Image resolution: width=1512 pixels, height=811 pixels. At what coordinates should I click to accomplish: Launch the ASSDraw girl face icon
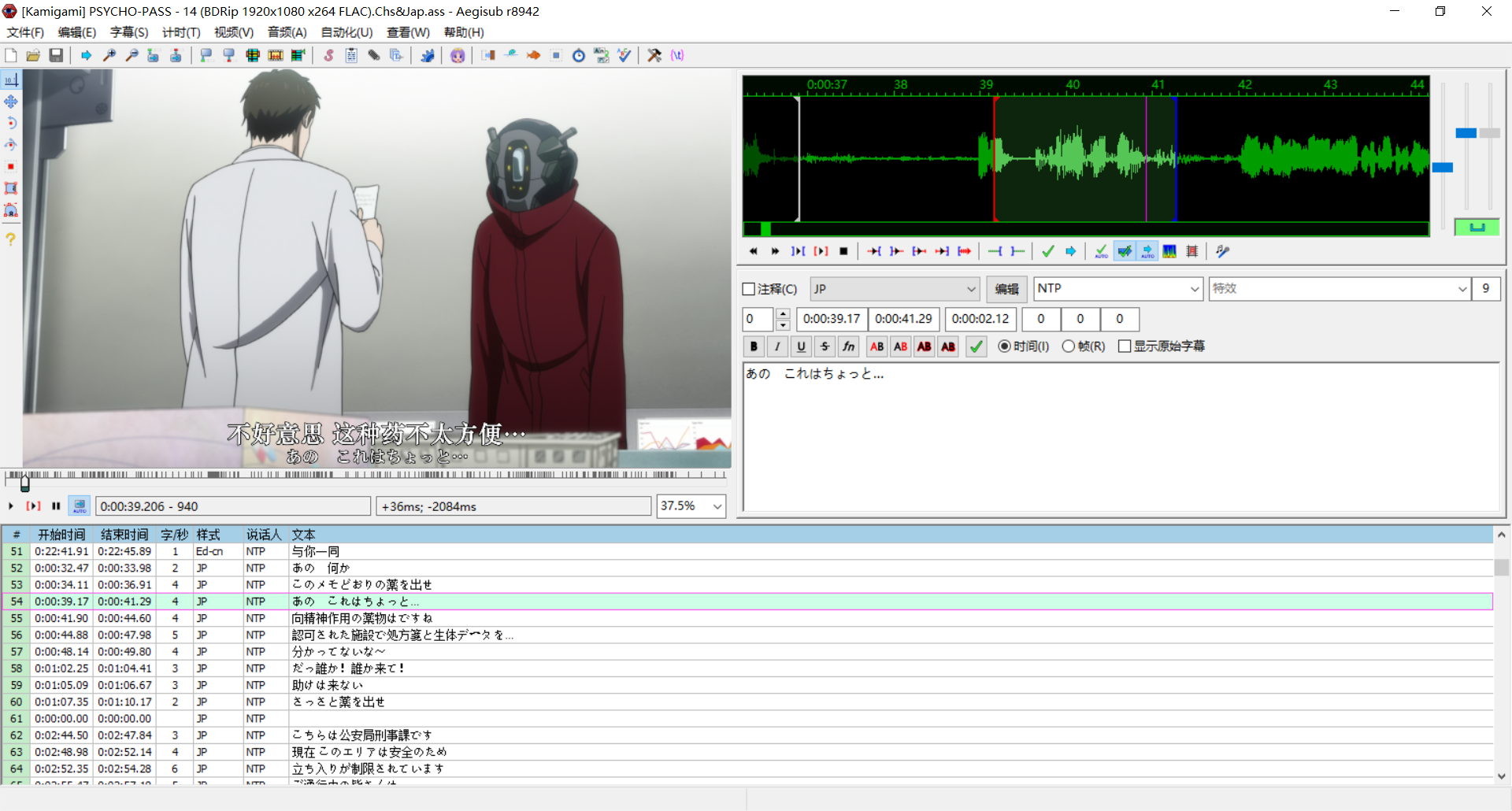(x=458, y=55)
